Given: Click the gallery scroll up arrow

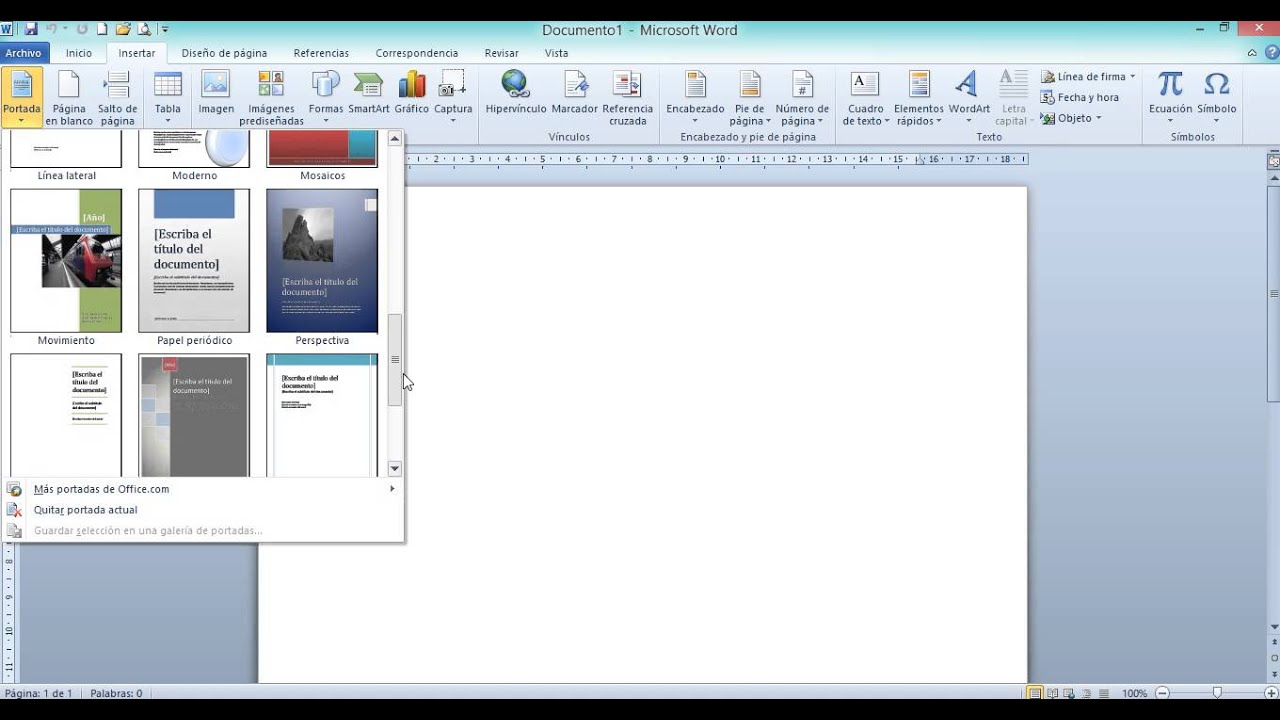Looking at the screenshot, I should click(x=395, y=139).
